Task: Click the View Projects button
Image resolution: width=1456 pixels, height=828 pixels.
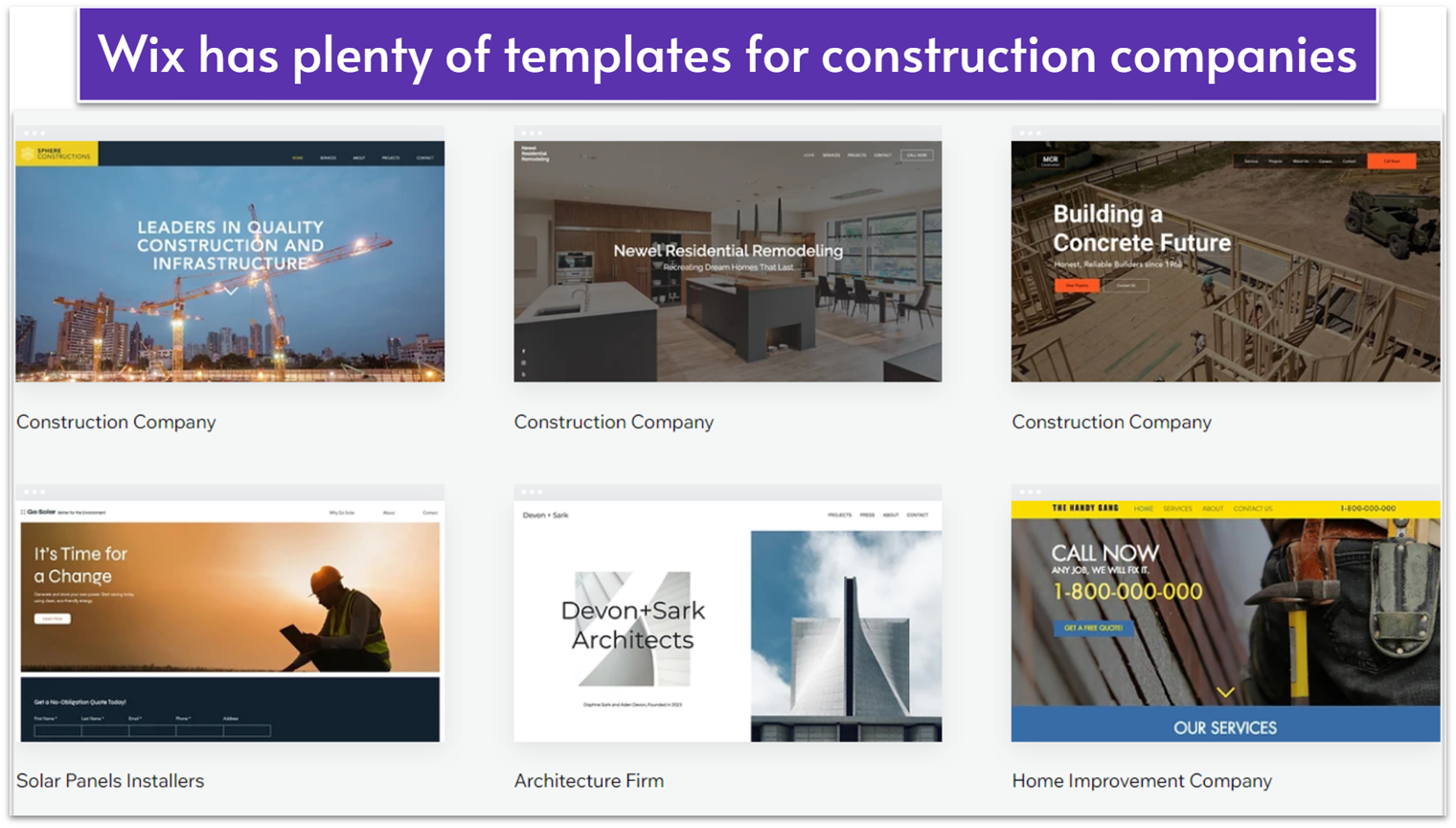Action: click(x=1077, y=286)
